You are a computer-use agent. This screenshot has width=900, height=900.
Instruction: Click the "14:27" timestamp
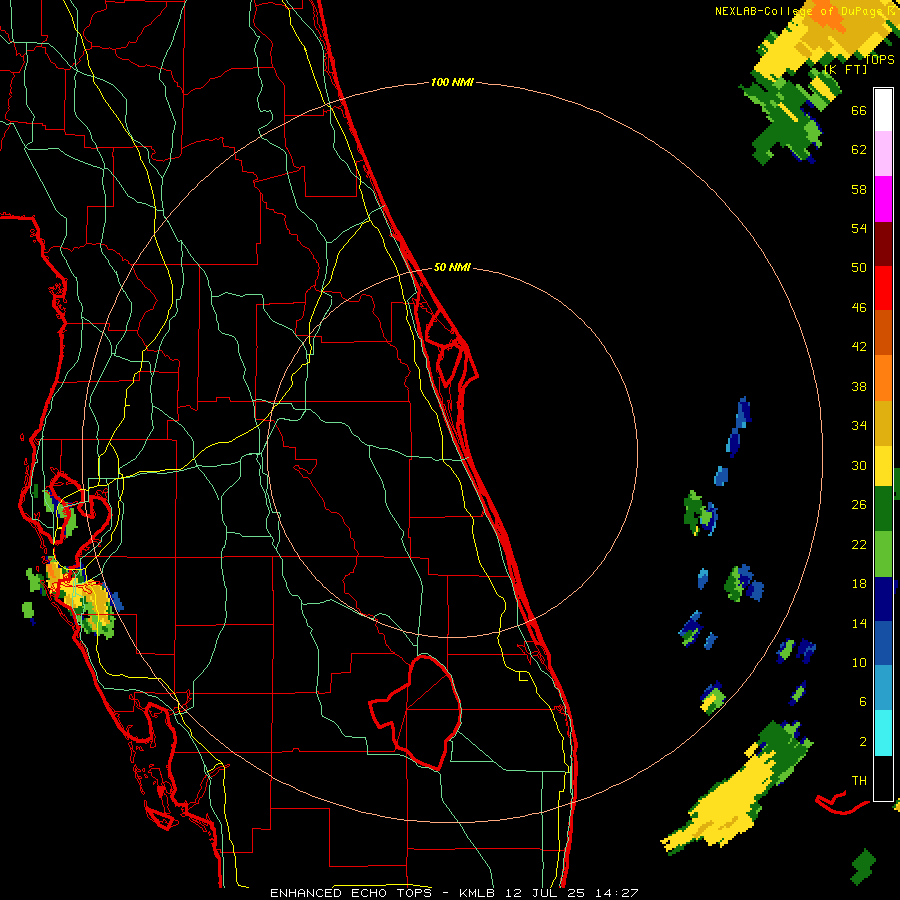tap(617, 893)
